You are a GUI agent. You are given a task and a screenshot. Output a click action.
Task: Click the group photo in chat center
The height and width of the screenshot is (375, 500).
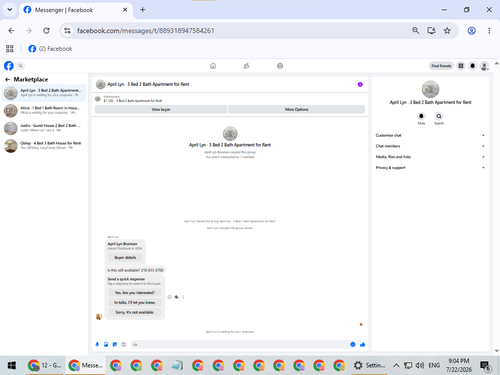(230, 134)
